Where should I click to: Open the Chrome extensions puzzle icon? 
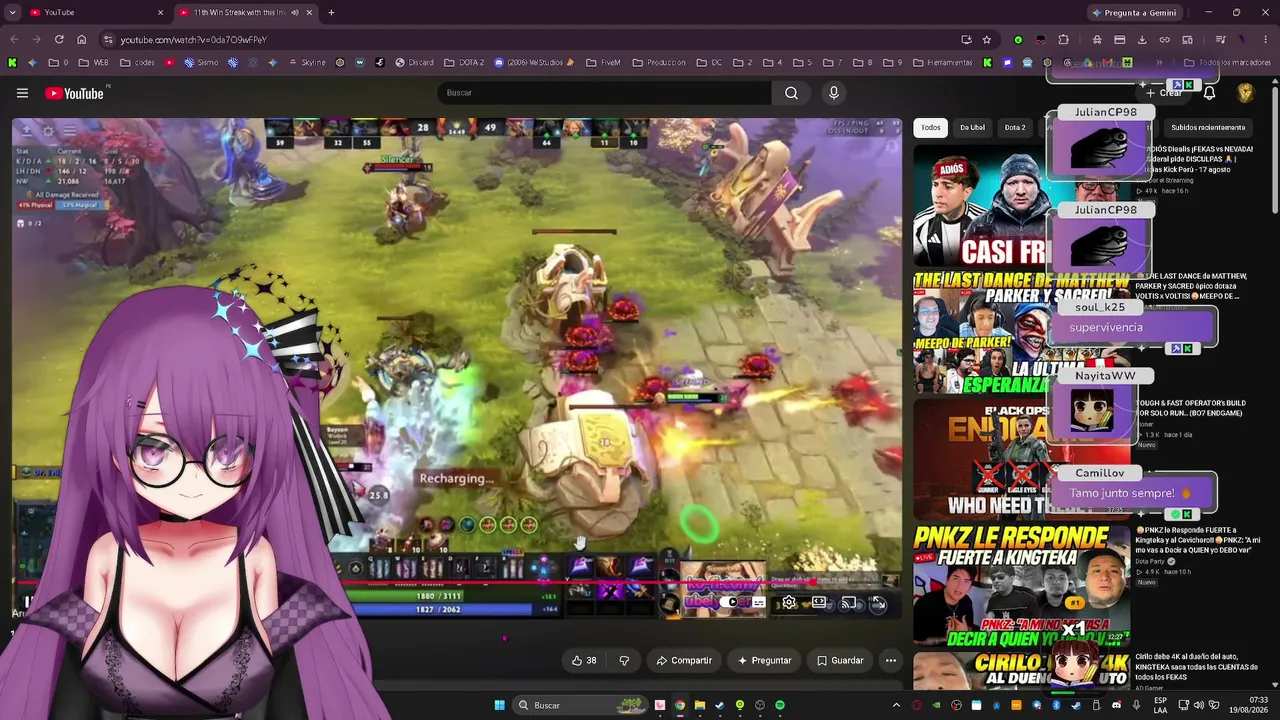point(1063,40)
